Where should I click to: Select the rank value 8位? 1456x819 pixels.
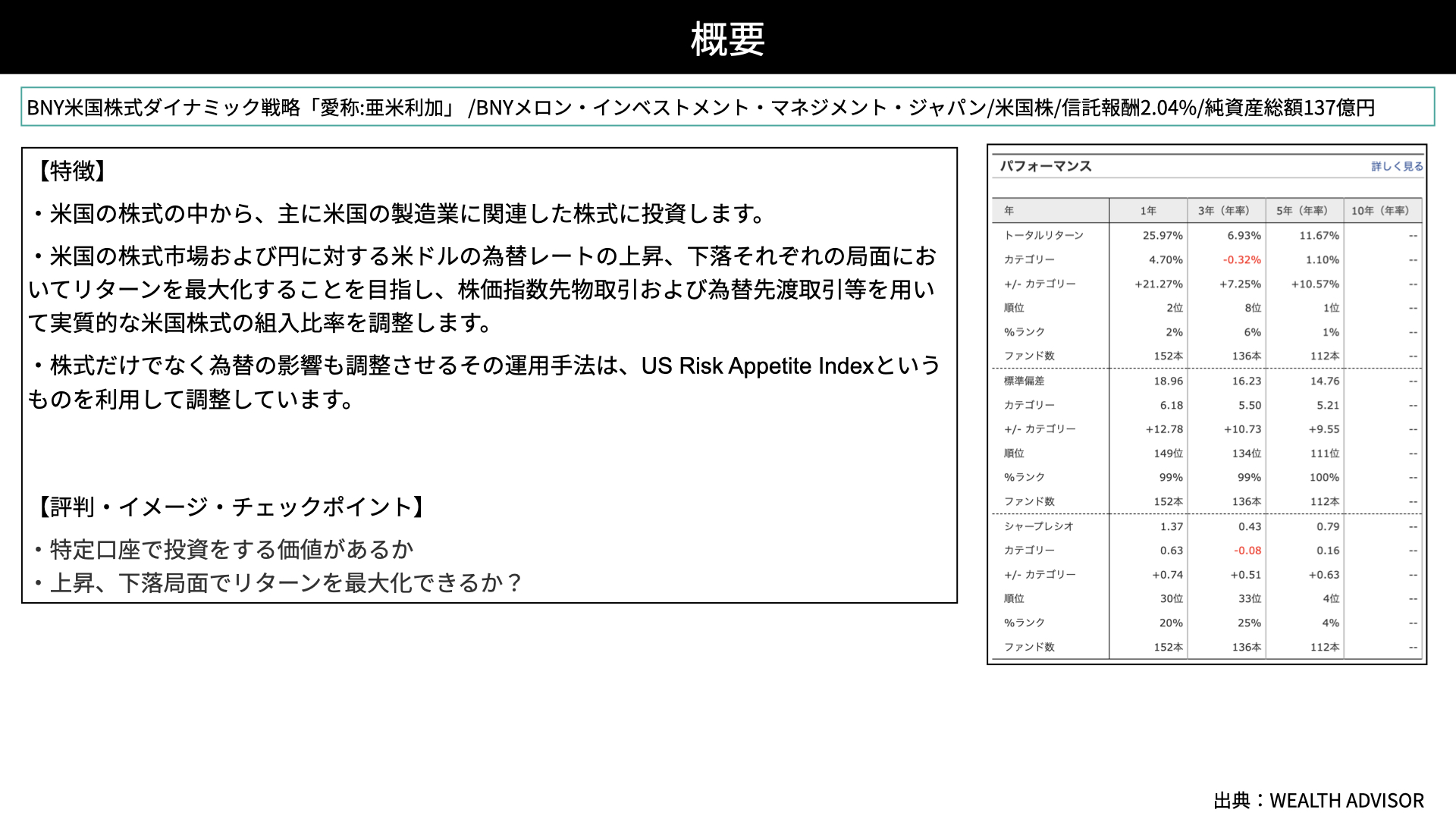click(1253, 308)
